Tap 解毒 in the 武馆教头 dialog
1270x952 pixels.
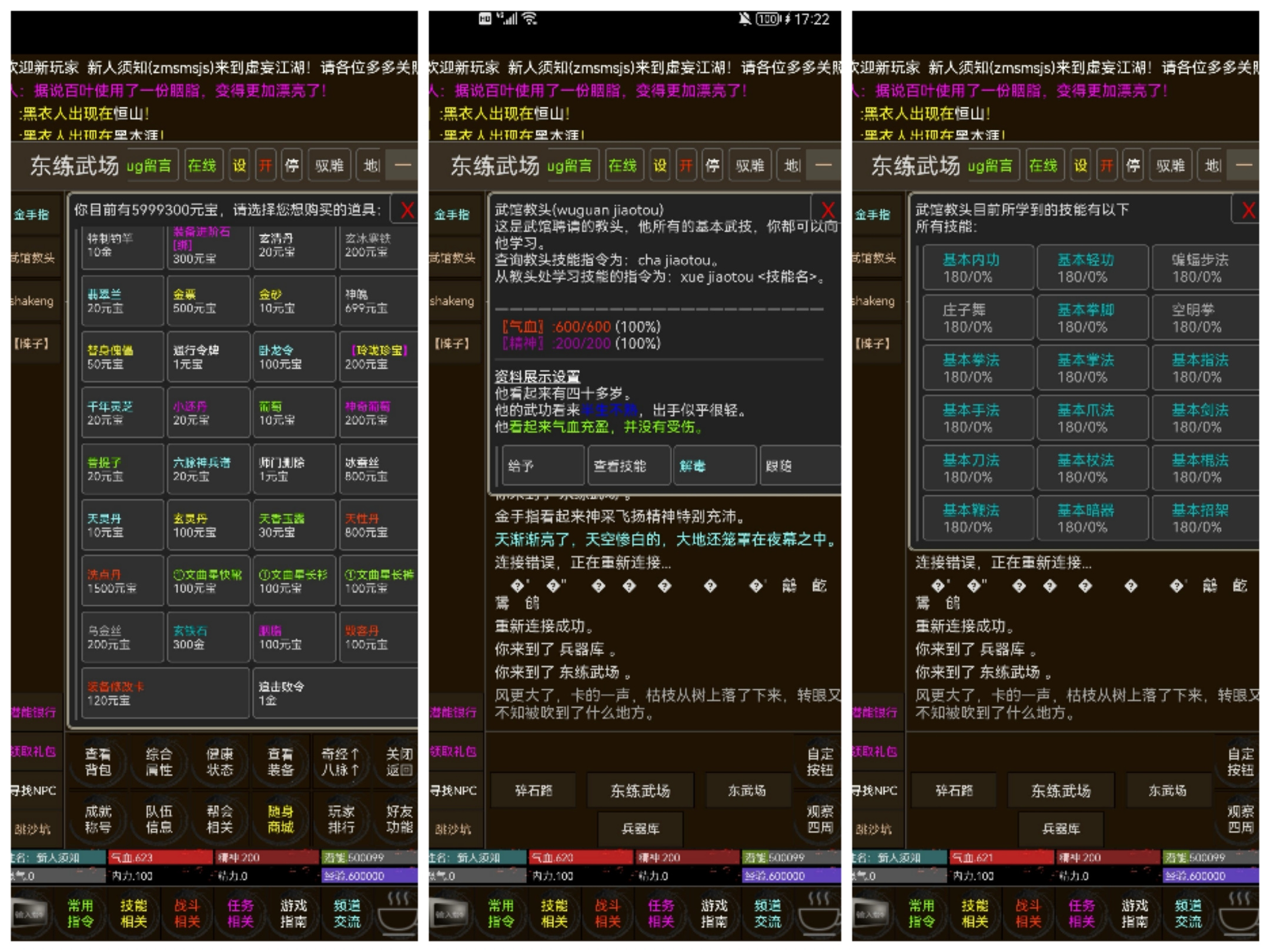pos(715,465)
